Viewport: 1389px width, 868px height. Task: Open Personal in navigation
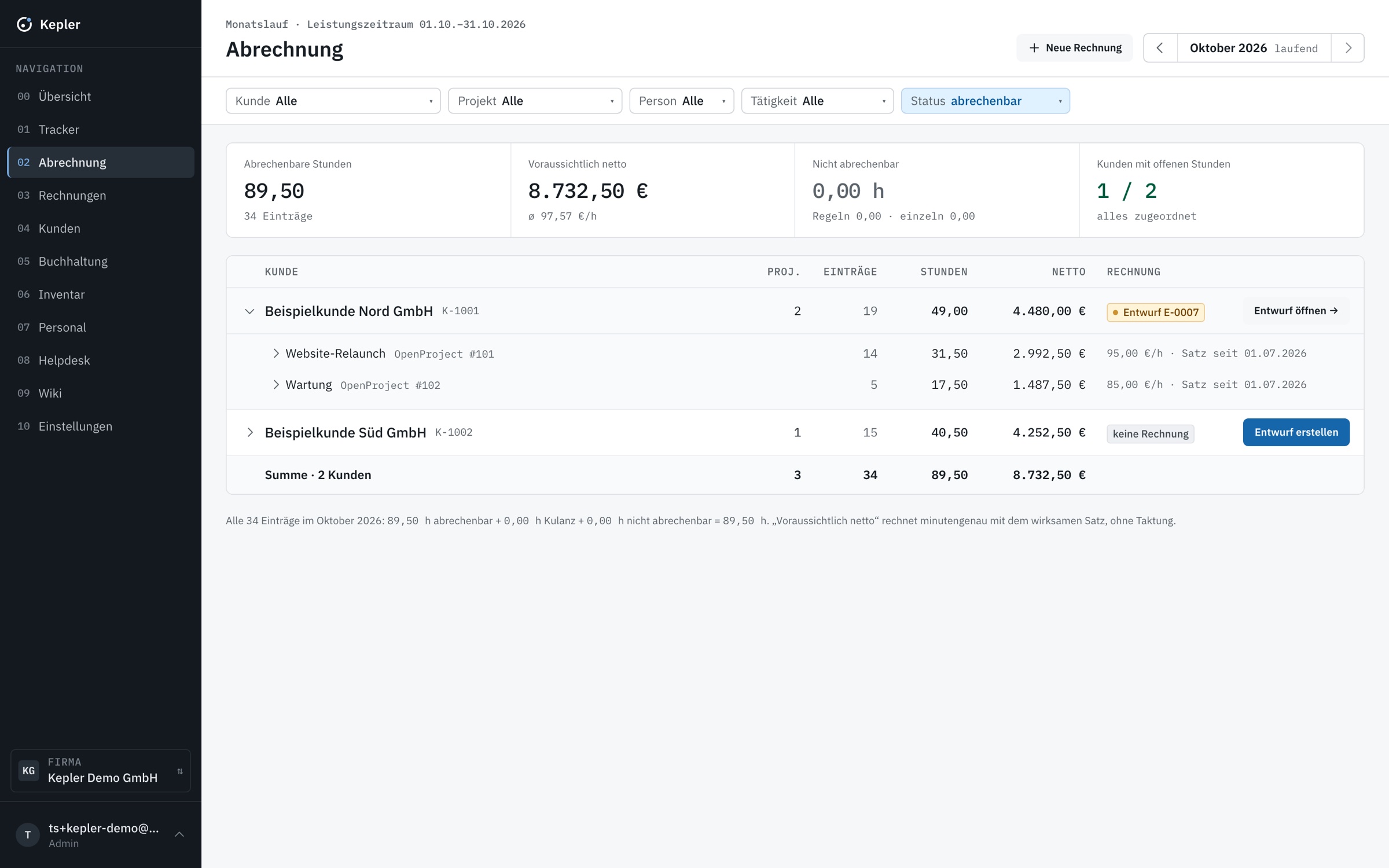point(101,328)
